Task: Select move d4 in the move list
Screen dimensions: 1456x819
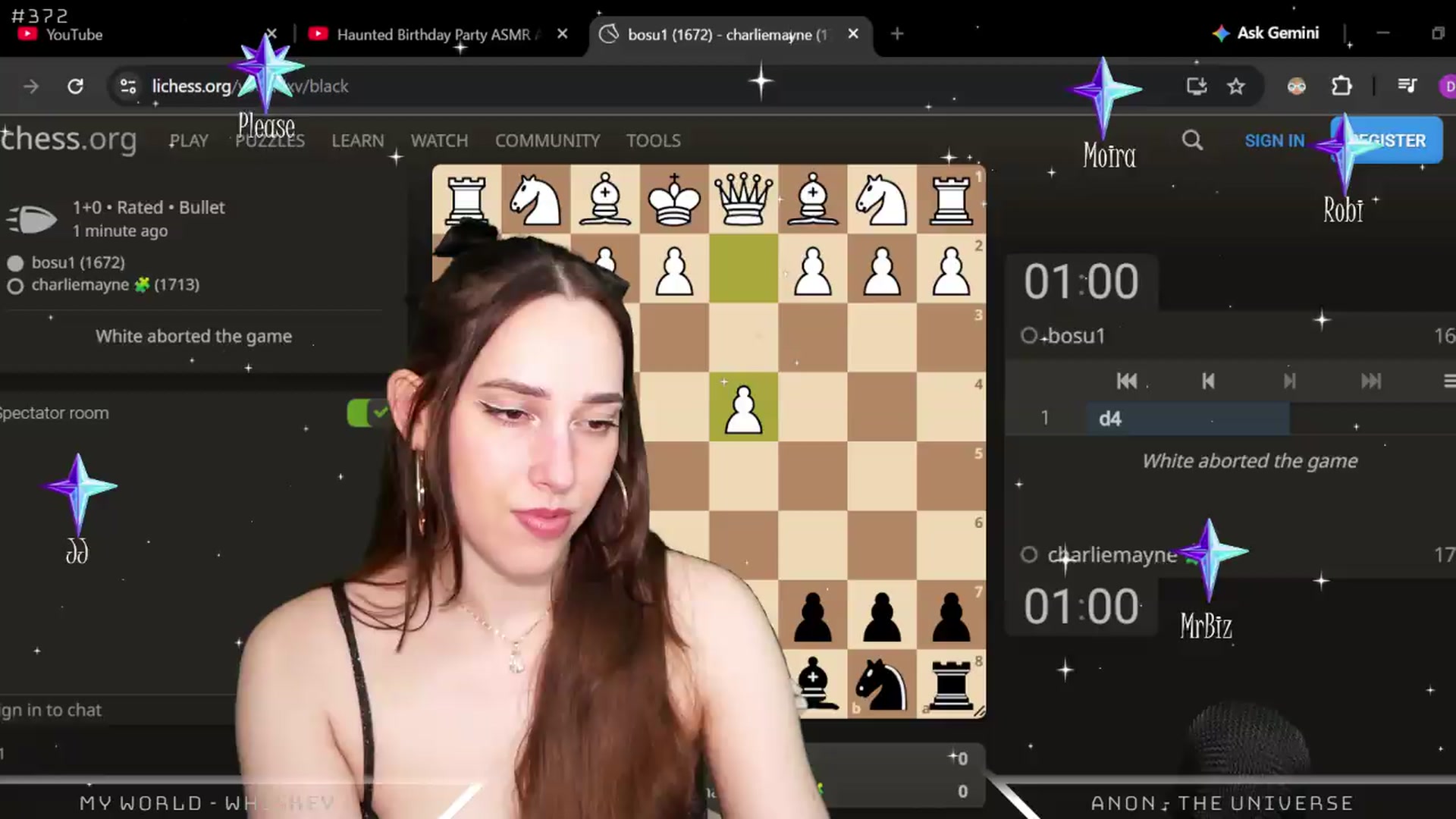Action: 1188,419
